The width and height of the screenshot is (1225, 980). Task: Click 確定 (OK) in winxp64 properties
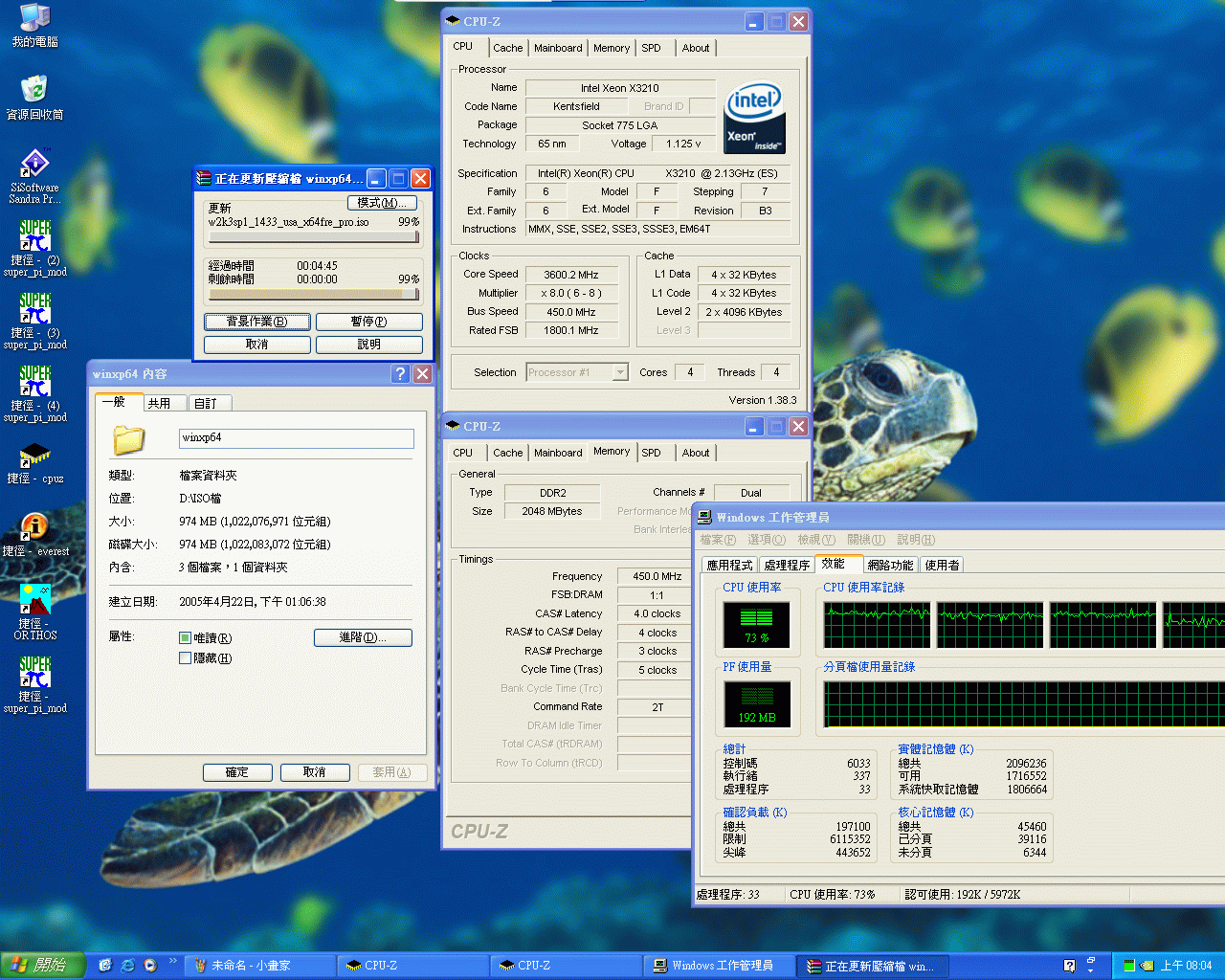(237, 772)
